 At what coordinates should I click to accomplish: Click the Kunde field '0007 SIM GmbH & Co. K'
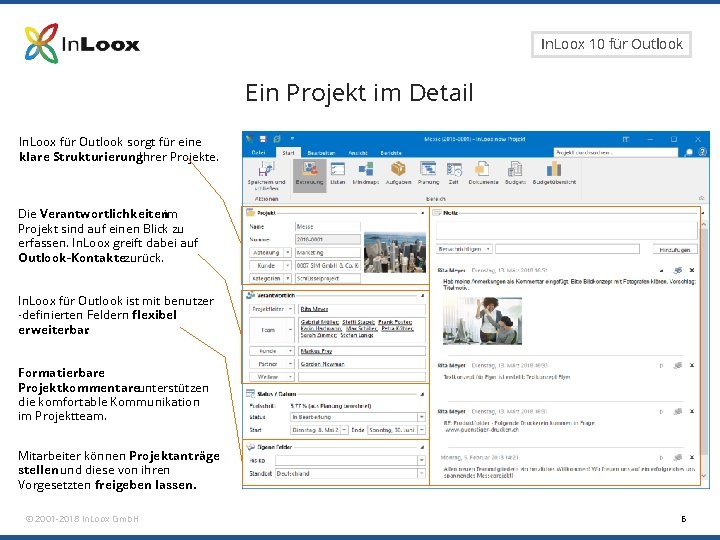pos(327,265)
